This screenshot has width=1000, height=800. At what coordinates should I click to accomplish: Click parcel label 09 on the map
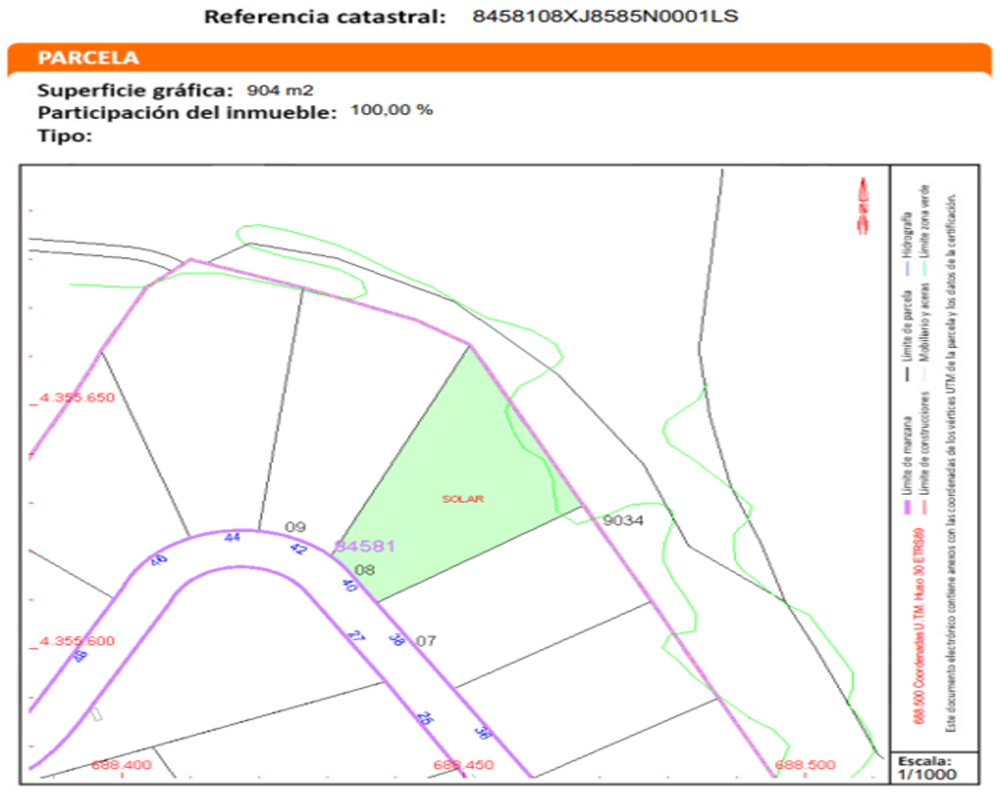pyautogui.click(x=295, y=527)
